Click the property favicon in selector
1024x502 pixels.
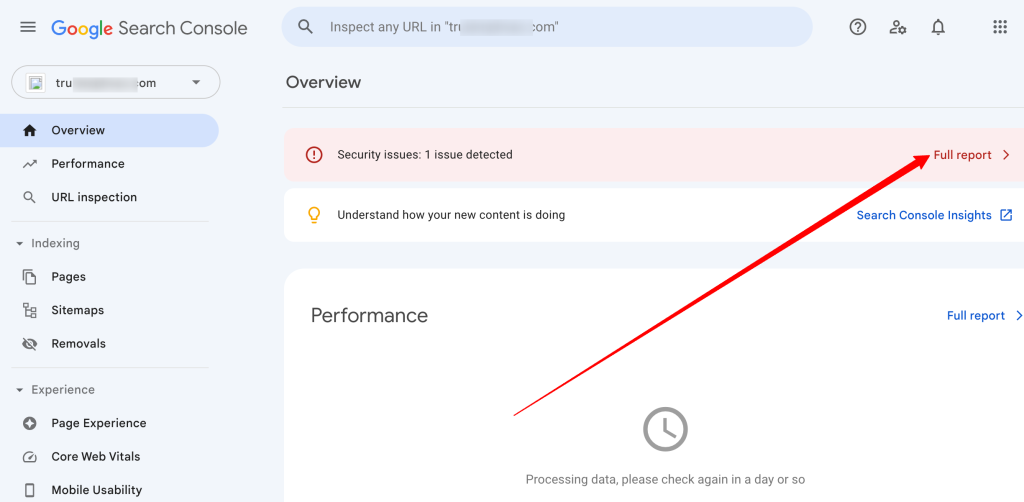click(x=36, y=83)
